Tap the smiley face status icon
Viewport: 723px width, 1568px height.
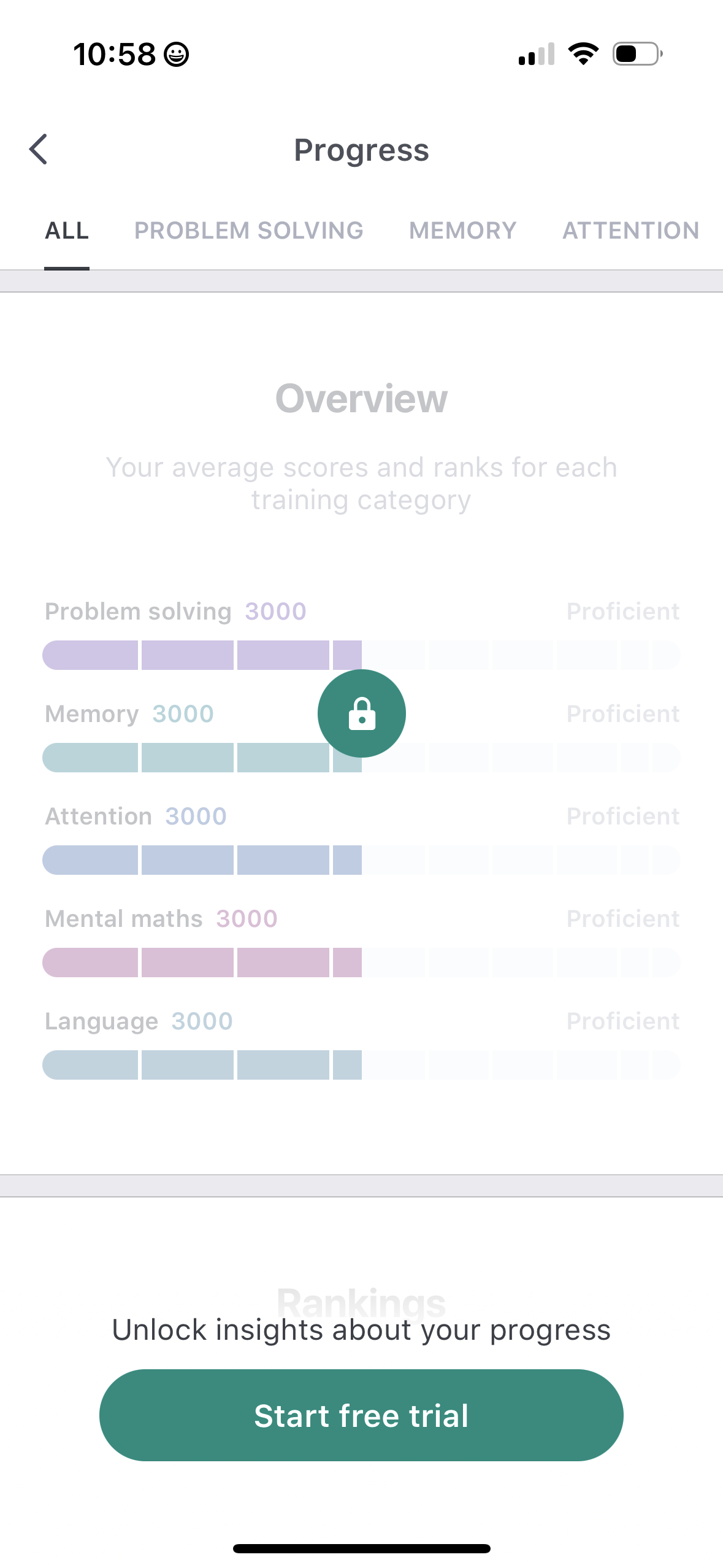[177, 55]
